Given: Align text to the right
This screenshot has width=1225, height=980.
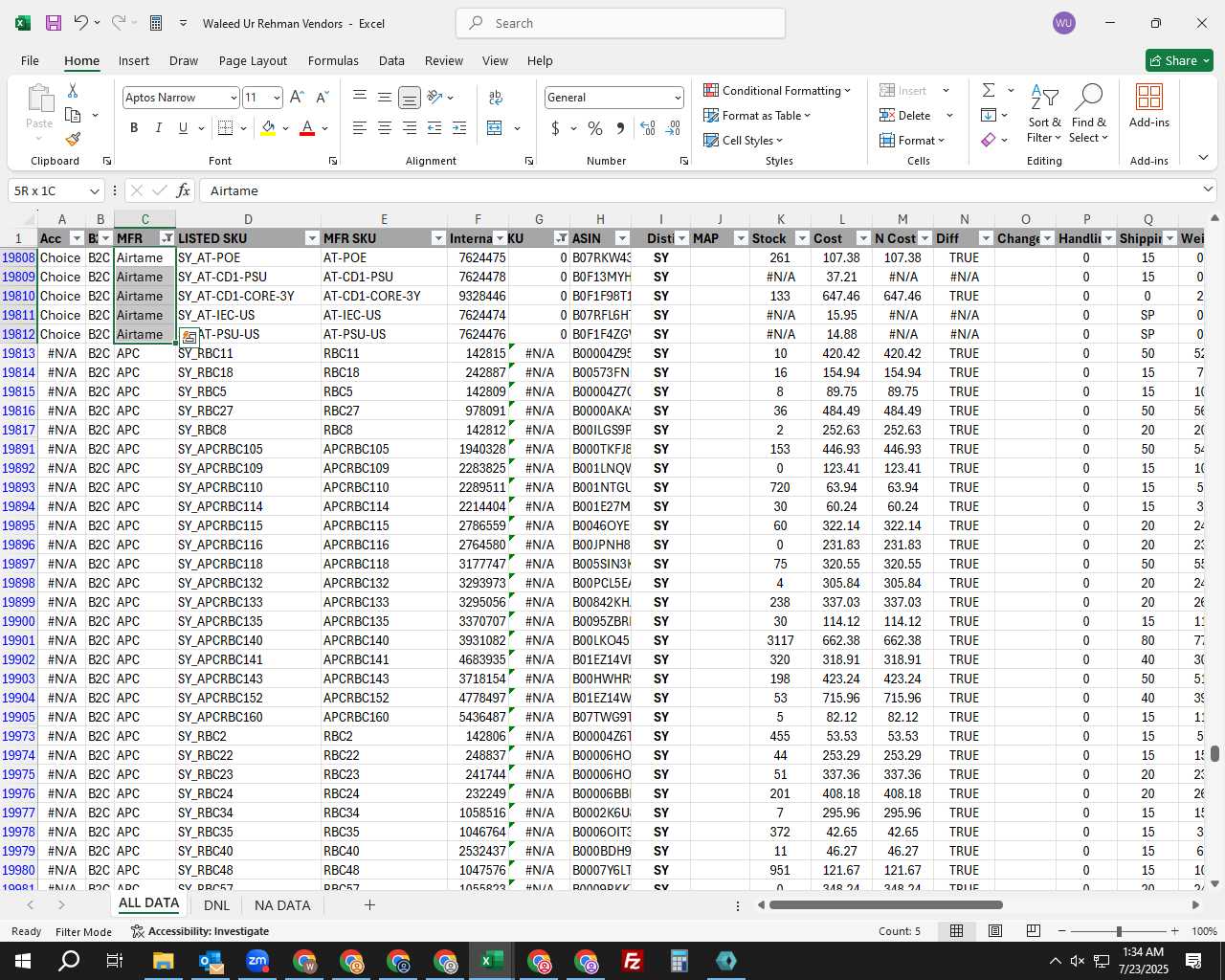Looking at the screenshot, I should [410, 127].
